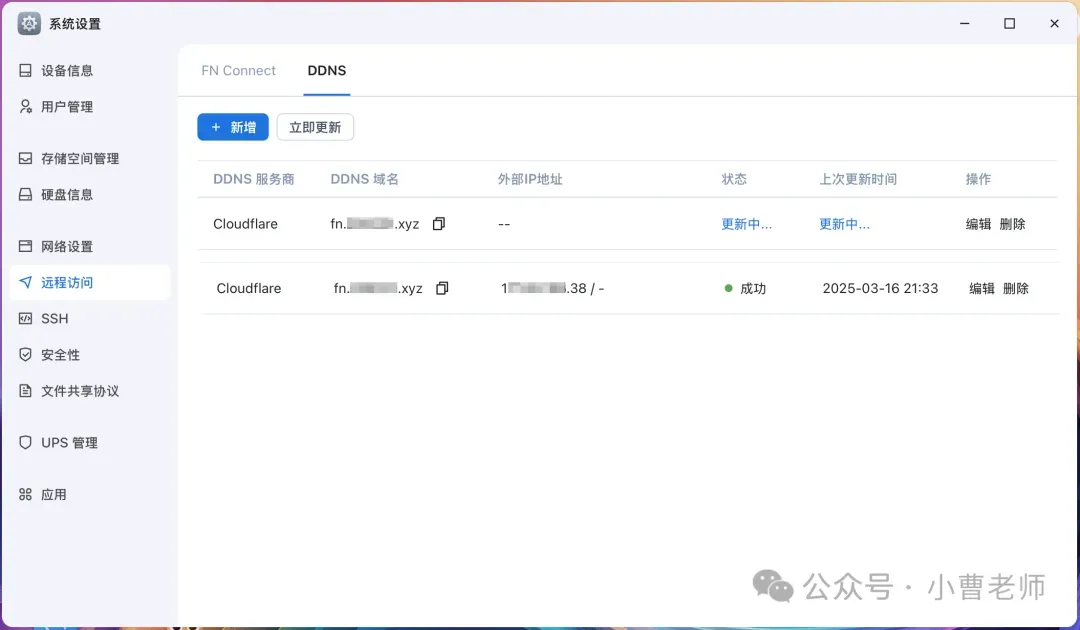Viewport: 1080px width, 630px height.
Task: Copy the second row's DDNS domain name
Action: [442, 288]
